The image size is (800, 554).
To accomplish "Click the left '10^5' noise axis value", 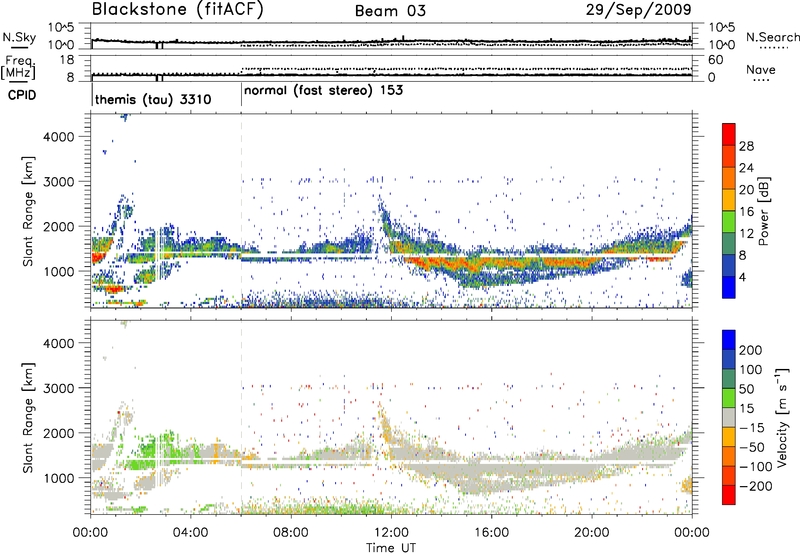I will 61,28.
